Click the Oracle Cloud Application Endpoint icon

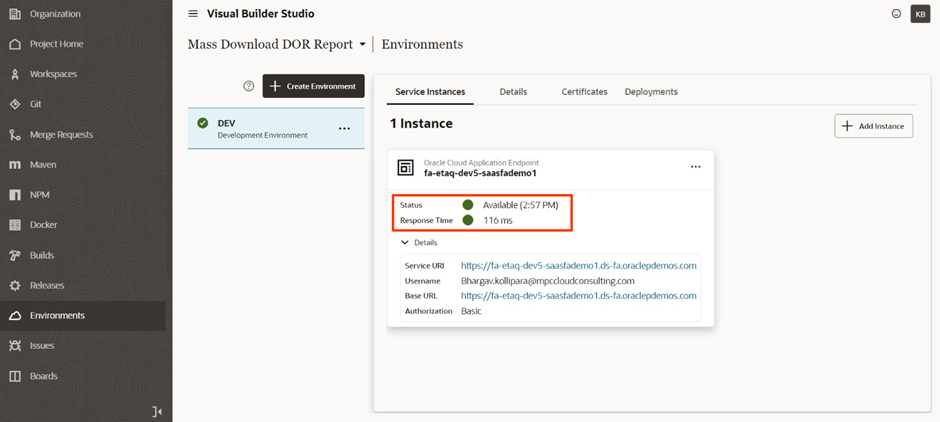tap(406, 168)
